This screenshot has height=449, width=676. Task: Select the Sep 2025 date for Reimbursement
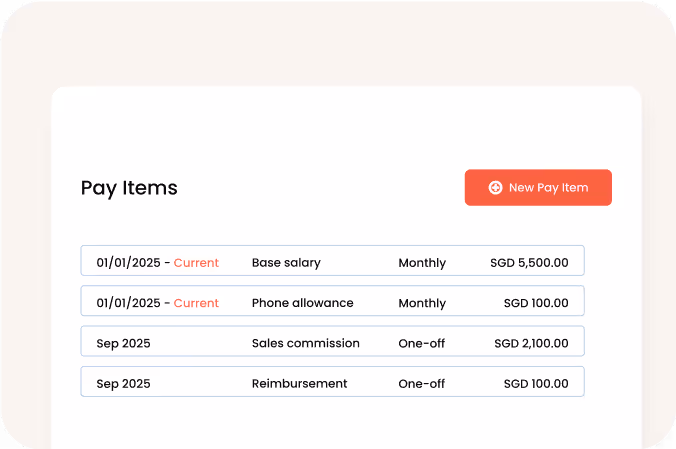pyautogui.click(x=123, y=383)
